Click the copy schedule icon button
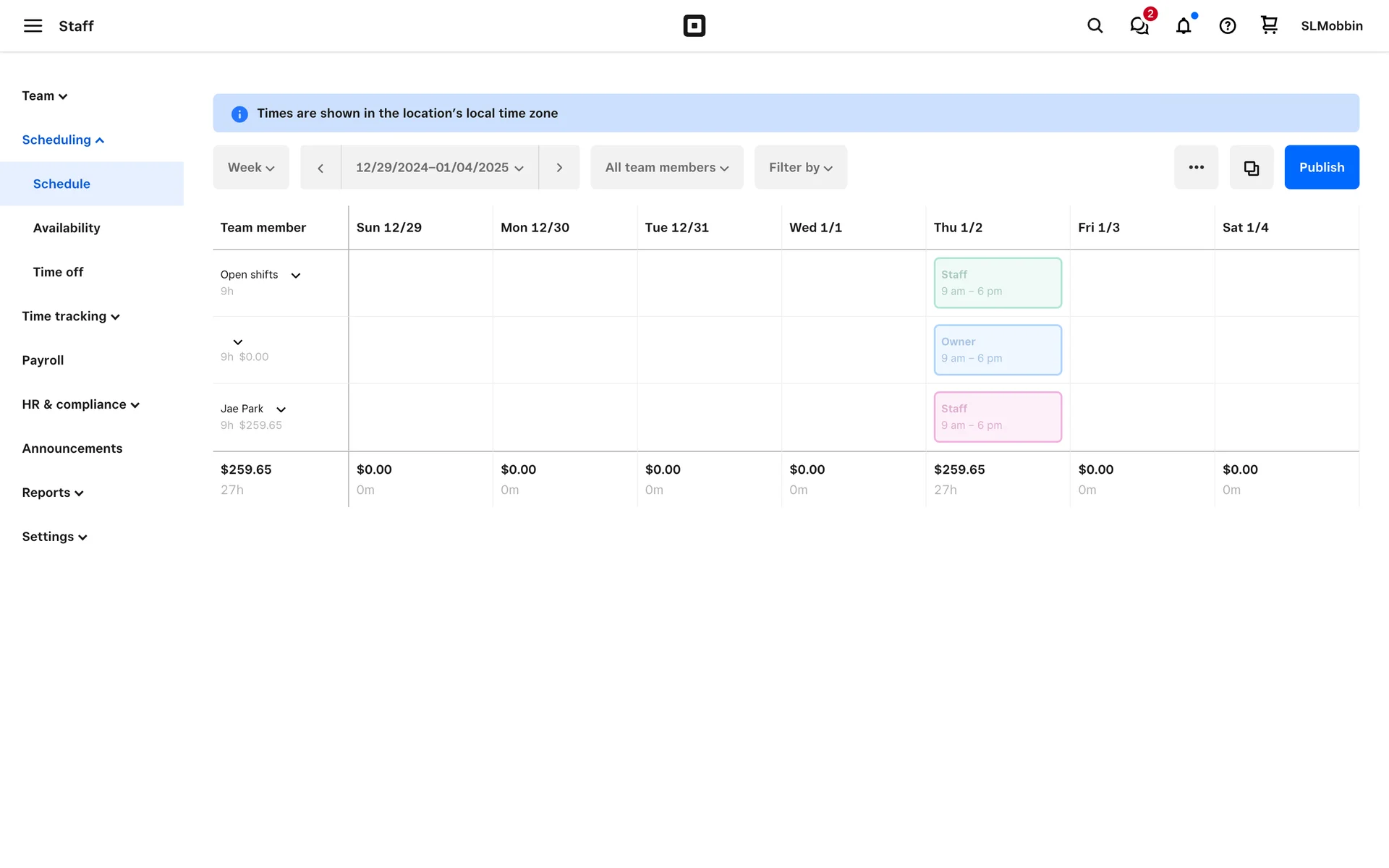The width and height of the screenshot is (1389, 868). (1252, 168)
